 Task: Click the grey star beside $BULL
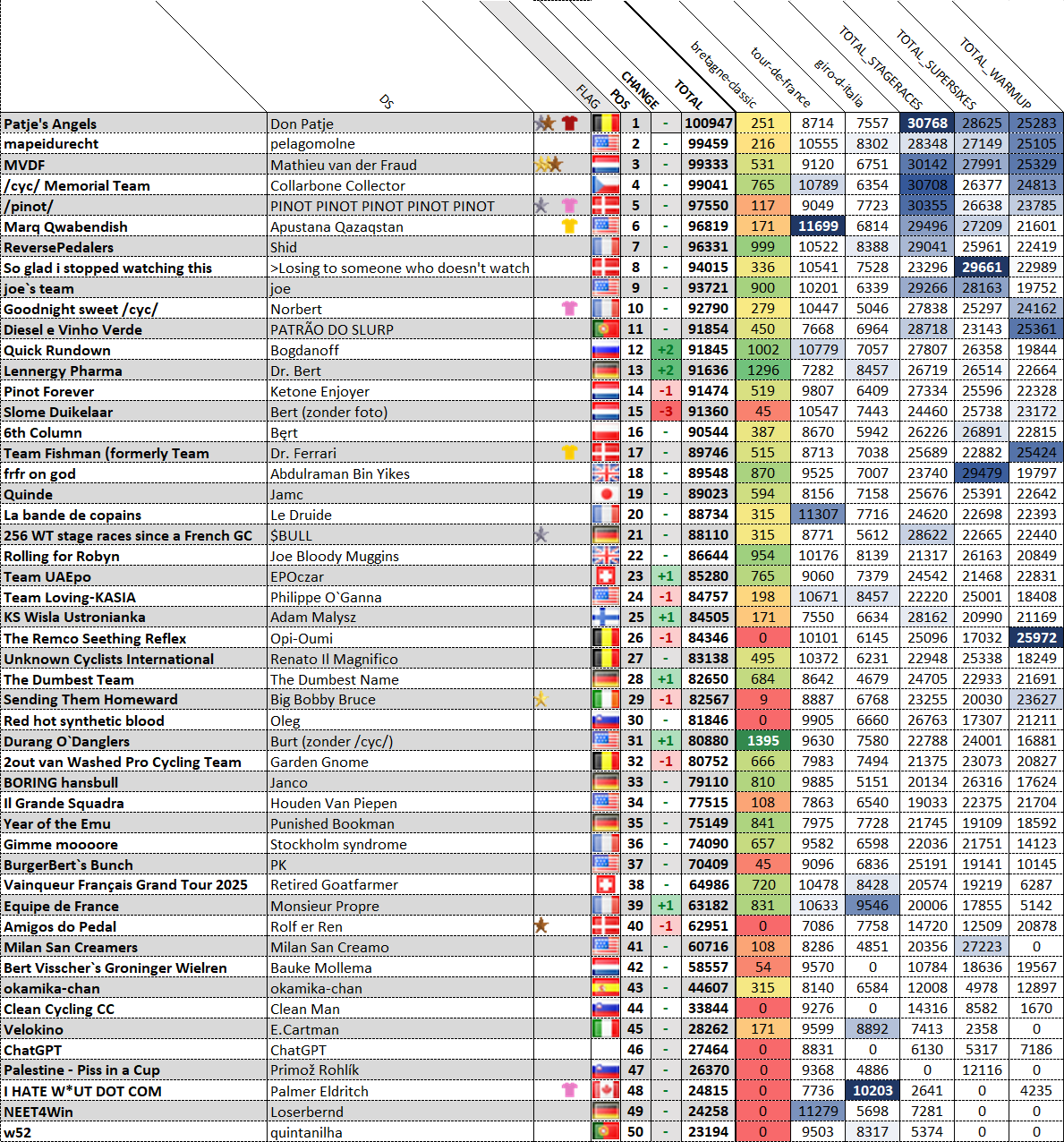click(541, 534)
